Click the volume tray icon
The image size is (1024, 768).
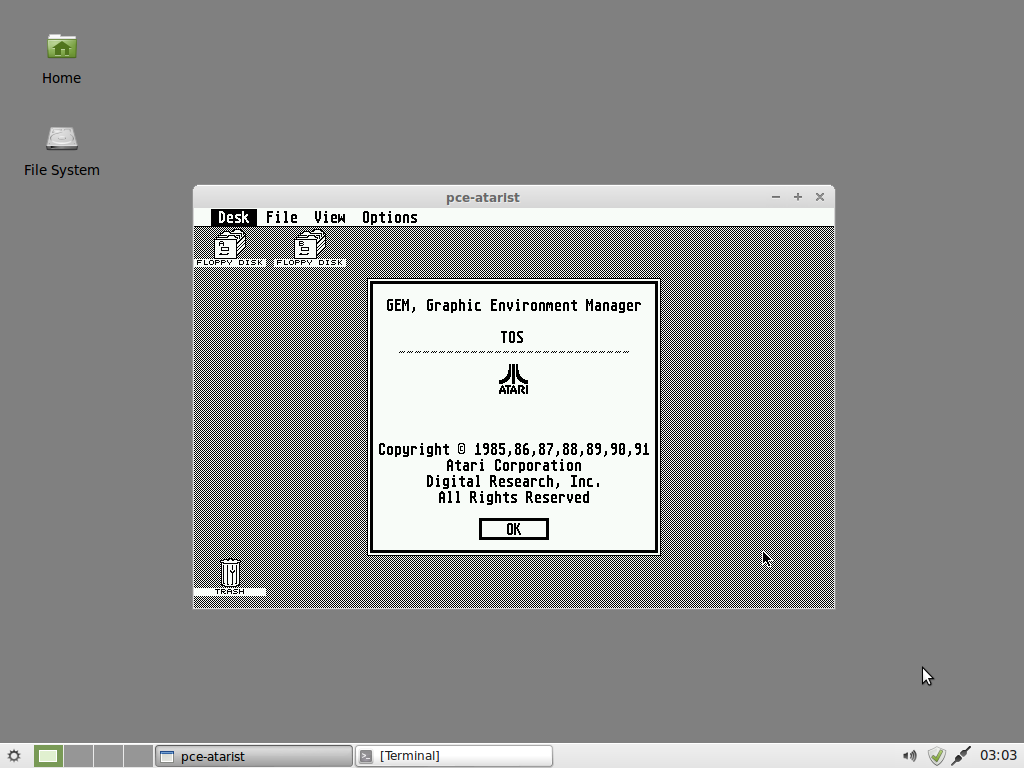pyautogui.click(x=909, y=756)
